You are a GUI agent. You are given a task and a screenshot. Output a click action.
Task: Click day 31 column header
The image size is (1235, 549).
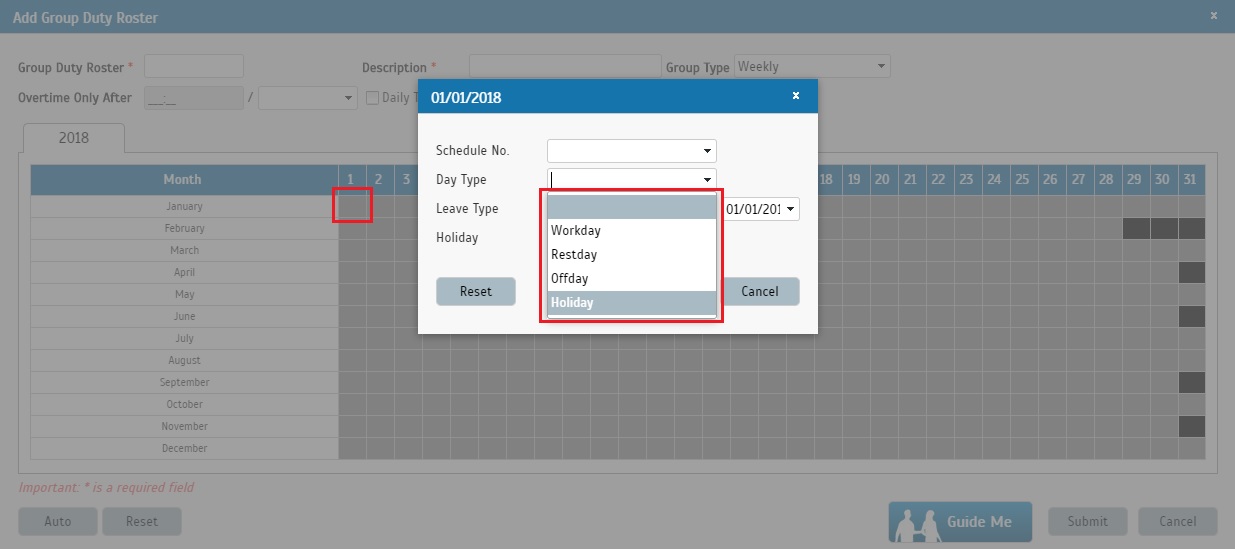(x=1191, y=180)
